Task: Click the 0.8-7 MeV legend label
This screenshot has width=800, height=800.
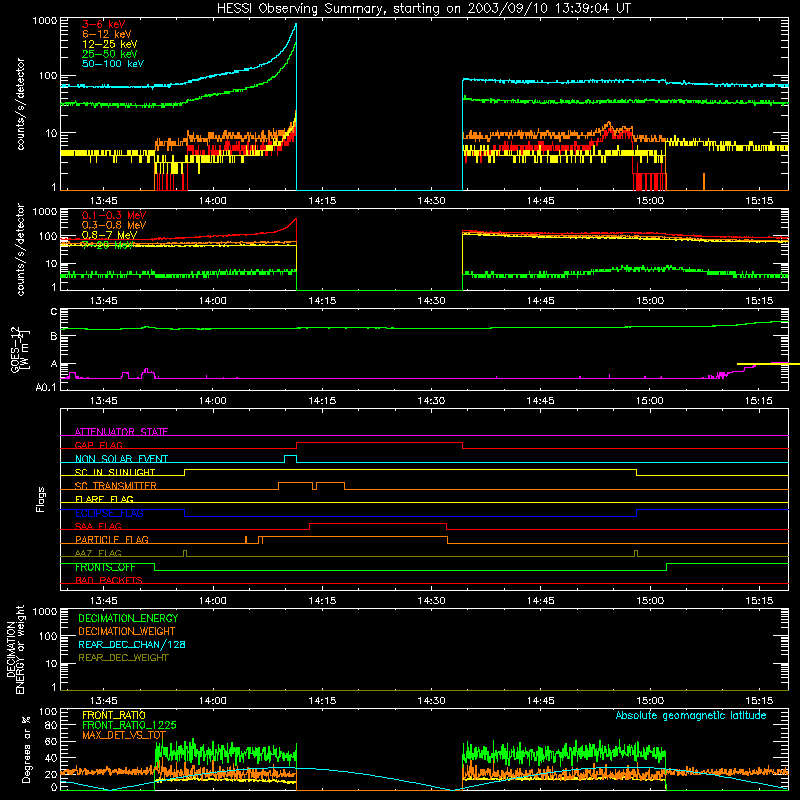Action: 109,235
